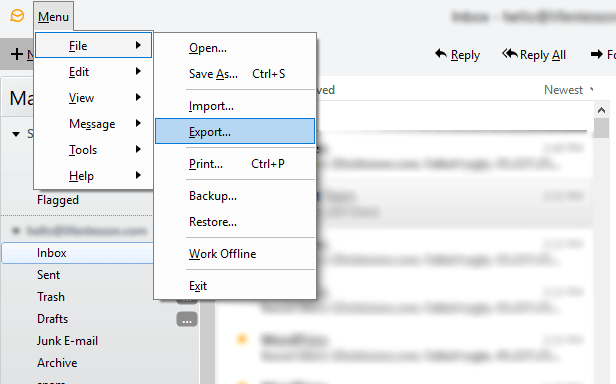
Task: Open the File submenu
Action: pos(94,46)
